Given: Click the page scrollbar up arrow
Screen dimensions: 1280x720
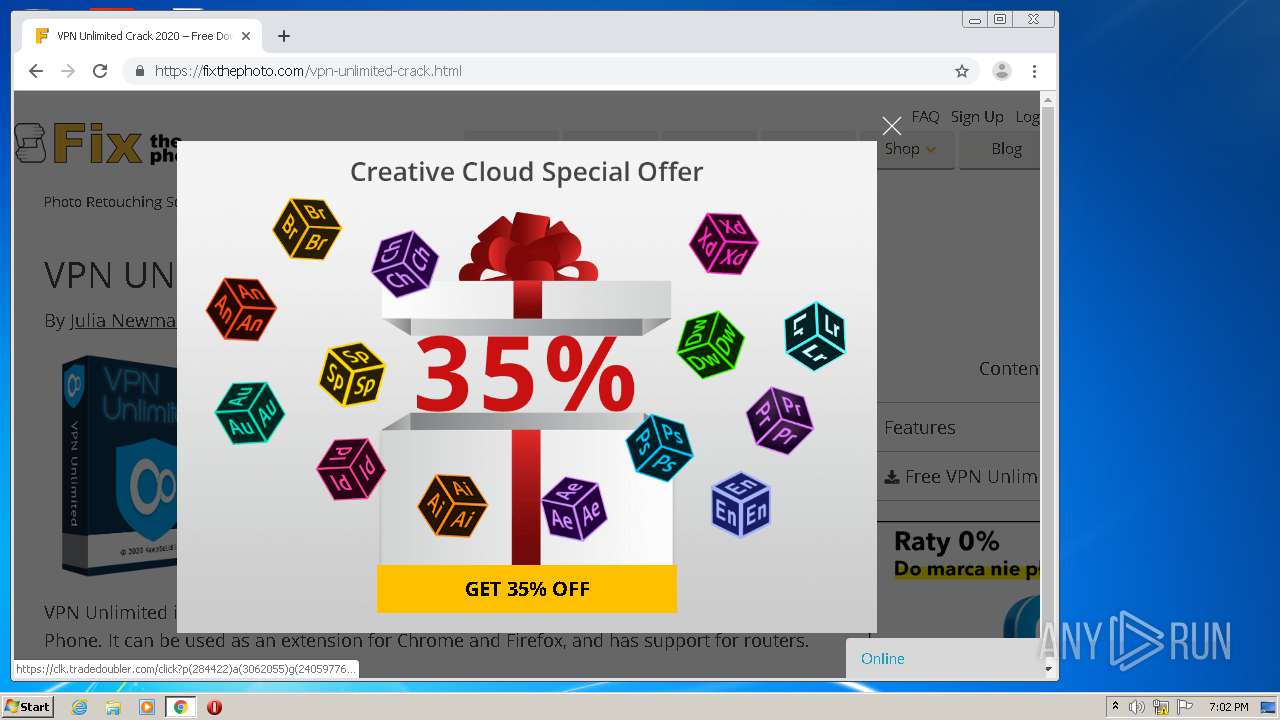Looking at the screenshot, I should (x=1048, y=100).
